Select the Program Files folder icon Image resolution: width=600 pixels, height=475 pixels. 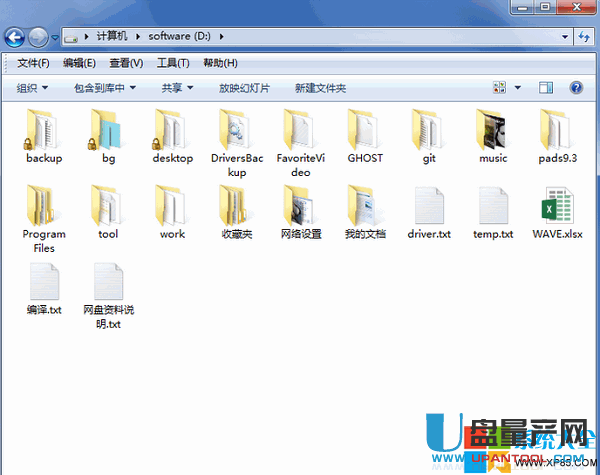coord(43,206)
